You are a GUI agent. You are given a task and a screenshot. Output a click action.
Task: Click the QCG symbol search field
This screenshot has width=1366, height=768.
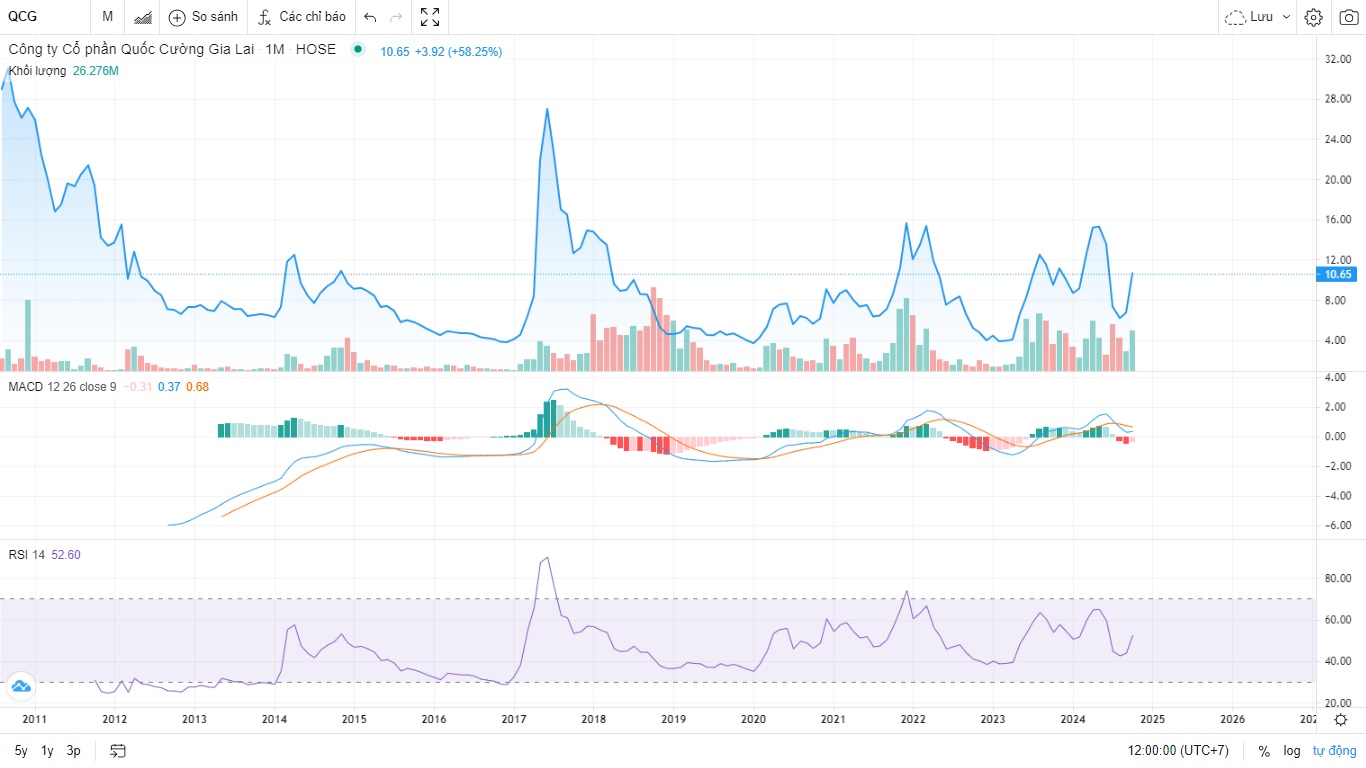coord(45,17)
